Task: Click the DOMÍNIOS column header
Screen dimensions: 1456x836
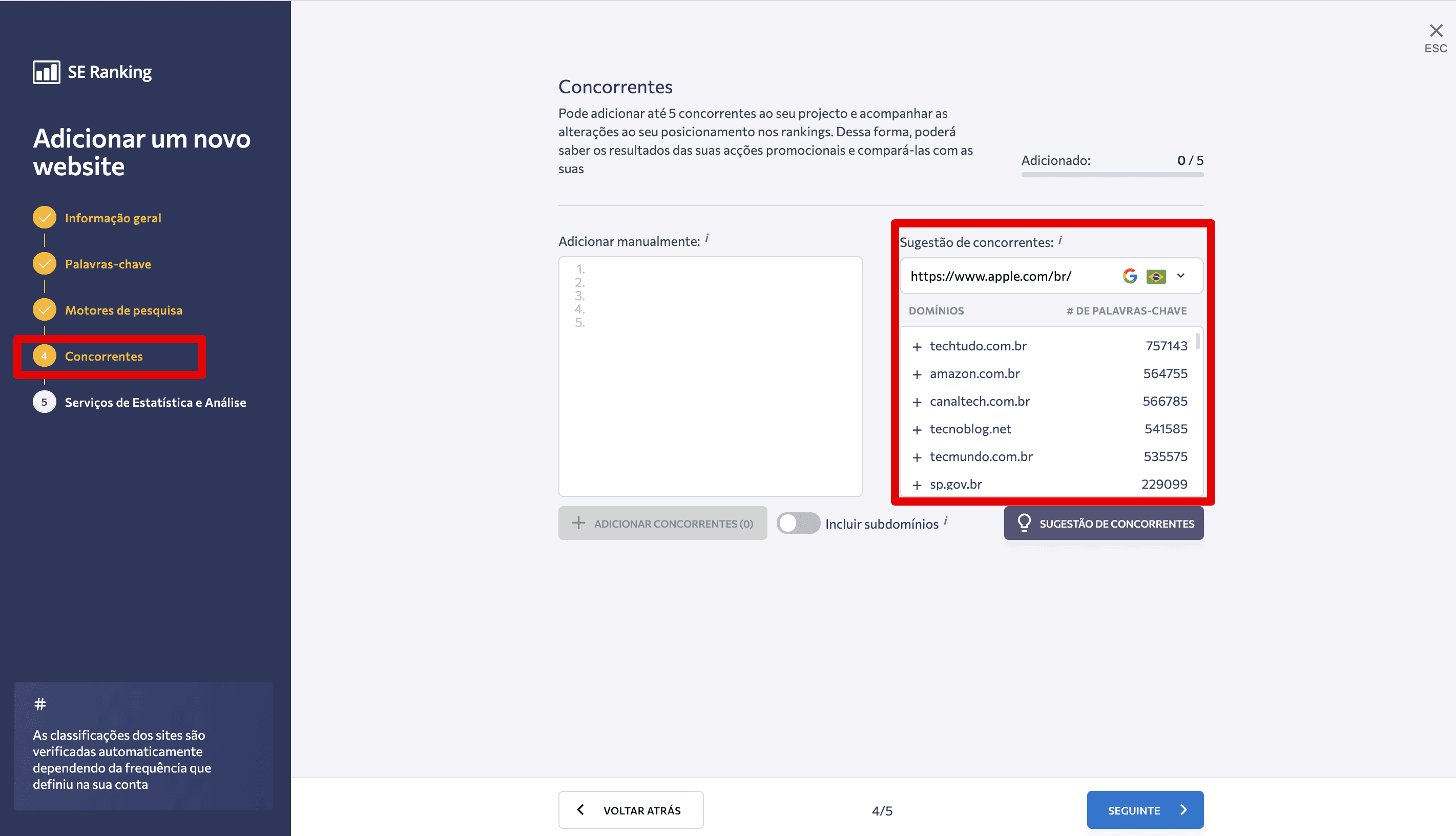Action: point(936,310)
